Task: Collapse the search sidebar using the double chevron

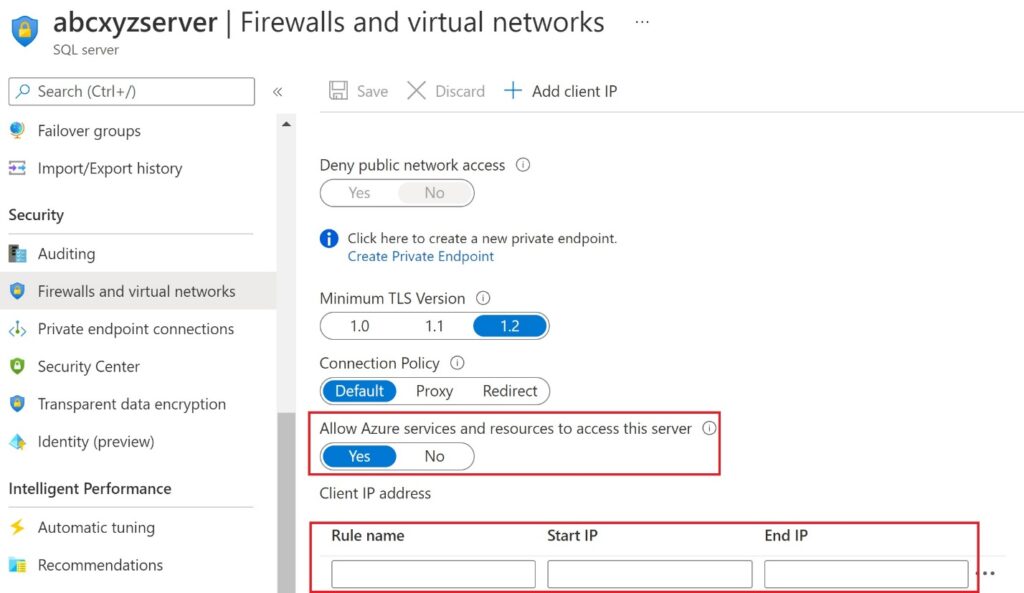Action: click(x=278, y=91)
